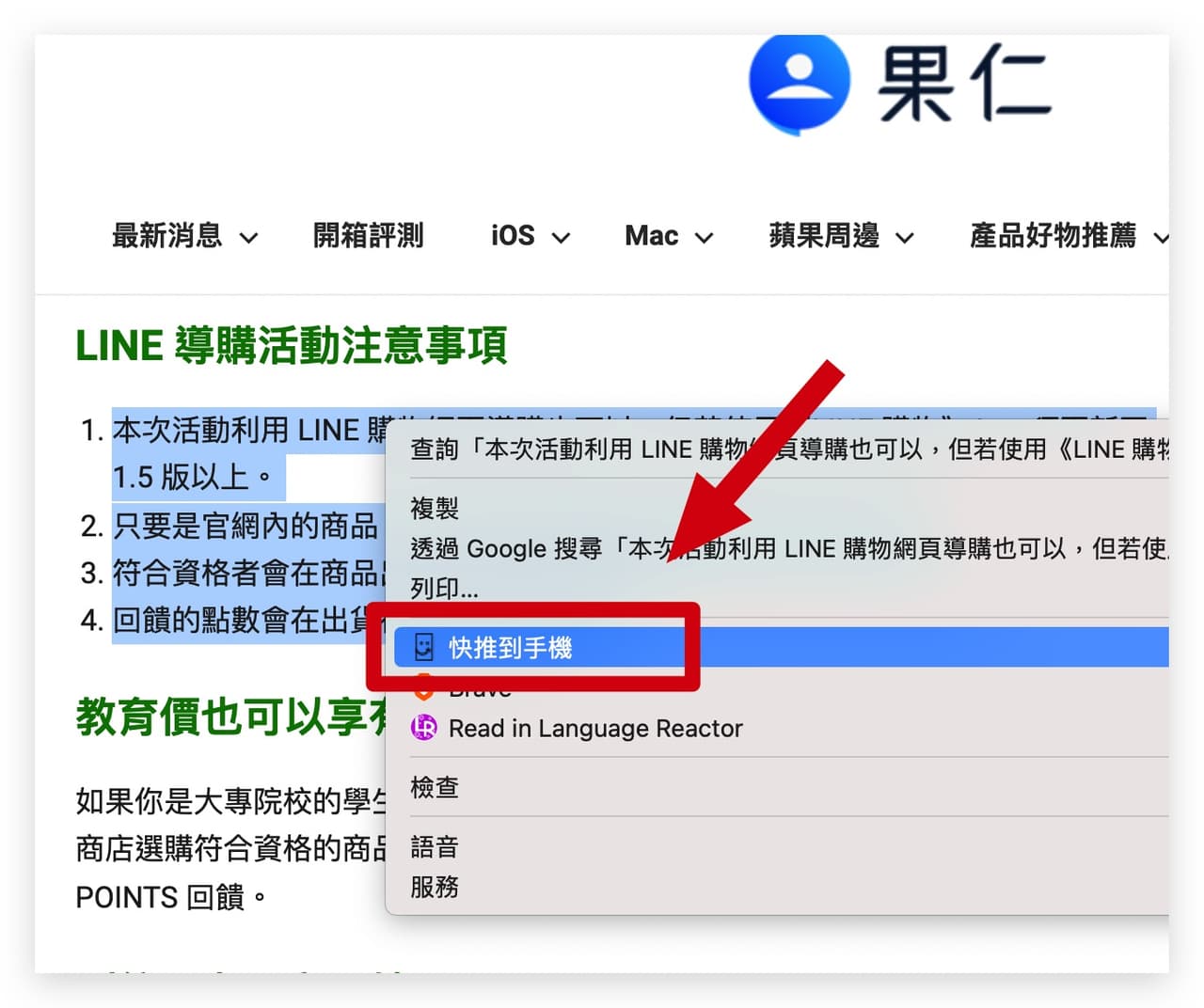Click the list item starting 符合資格者會在商品
This screenshot has height=1008, width=1204.
pyautogui.click(x=249, y=573)
